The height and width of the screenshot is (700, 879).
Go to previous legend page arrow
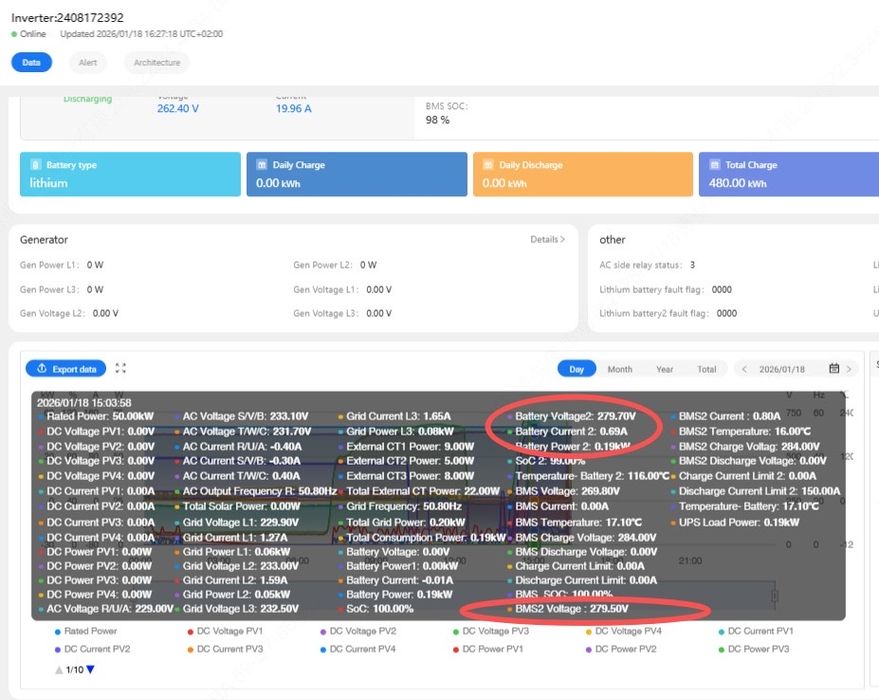click(x=59, y=670)
